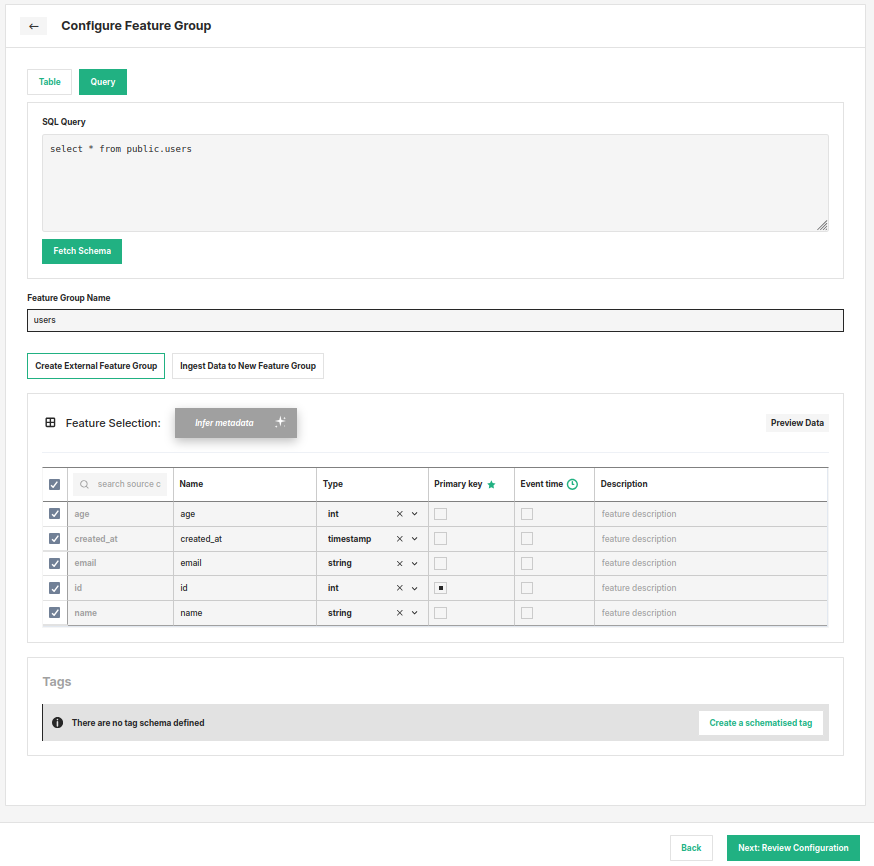This screenshot has height=866, width=874.
Task: Click the back arrow to exit Configure Feature Group
Action: click(33, 25)
